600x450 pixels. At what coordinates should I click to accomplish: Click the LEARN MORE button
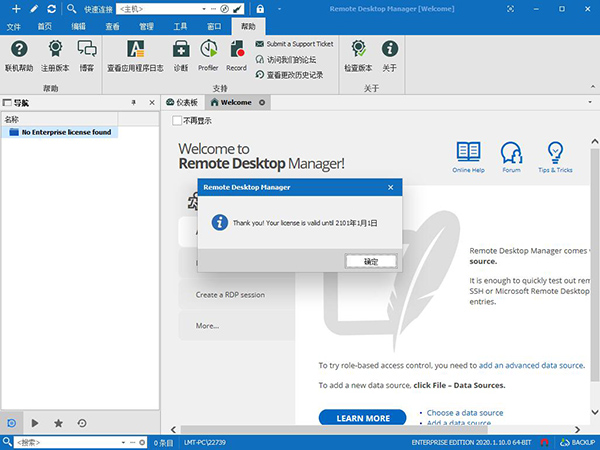[362, 418]
